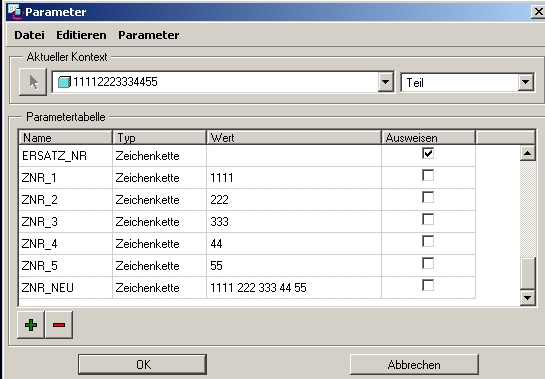
Task: Select the ERSATZ_NR name cell
Action: pyautogui.click(x=66, y=156)
